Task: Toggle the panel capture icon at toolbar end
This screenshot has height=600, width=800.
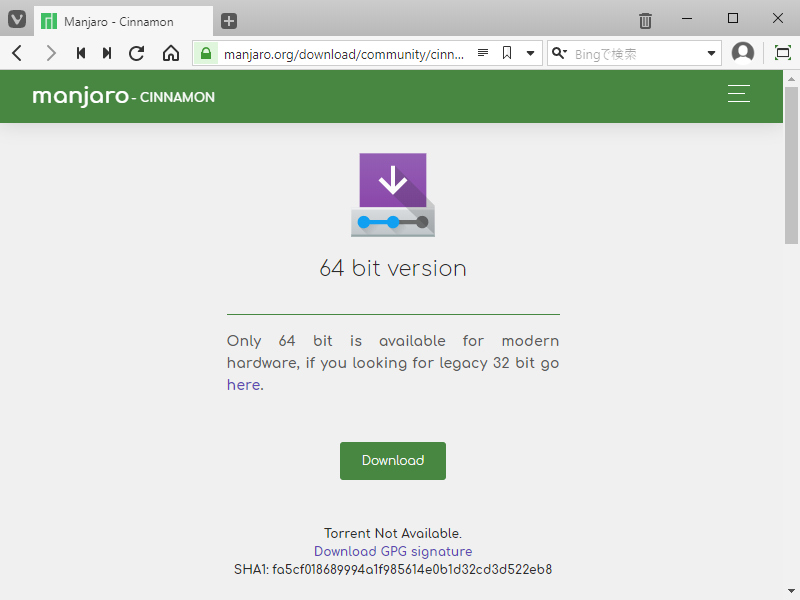Action: (782, 53)
